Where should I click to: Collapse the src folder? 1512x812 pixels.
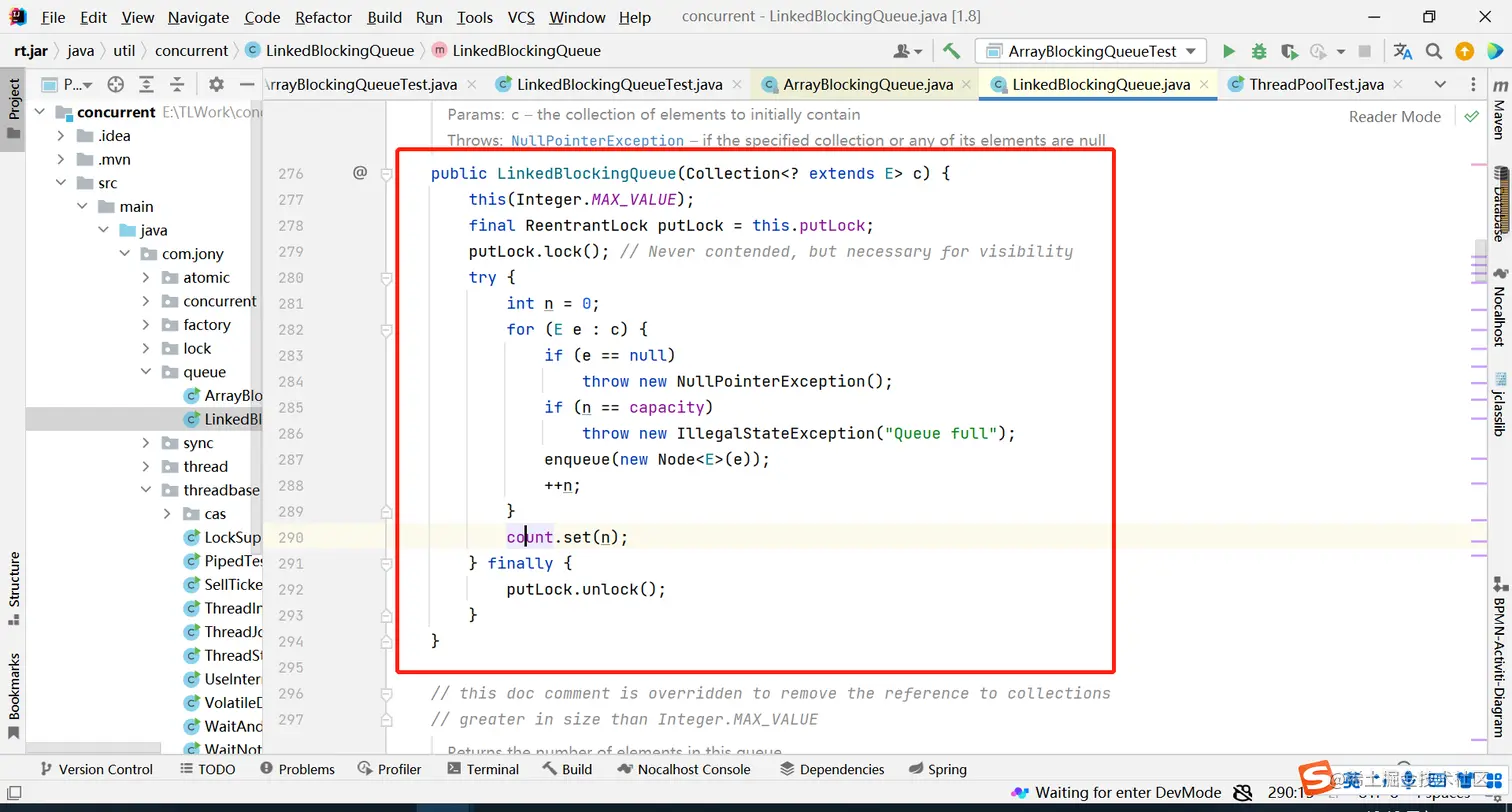(61, 183)
